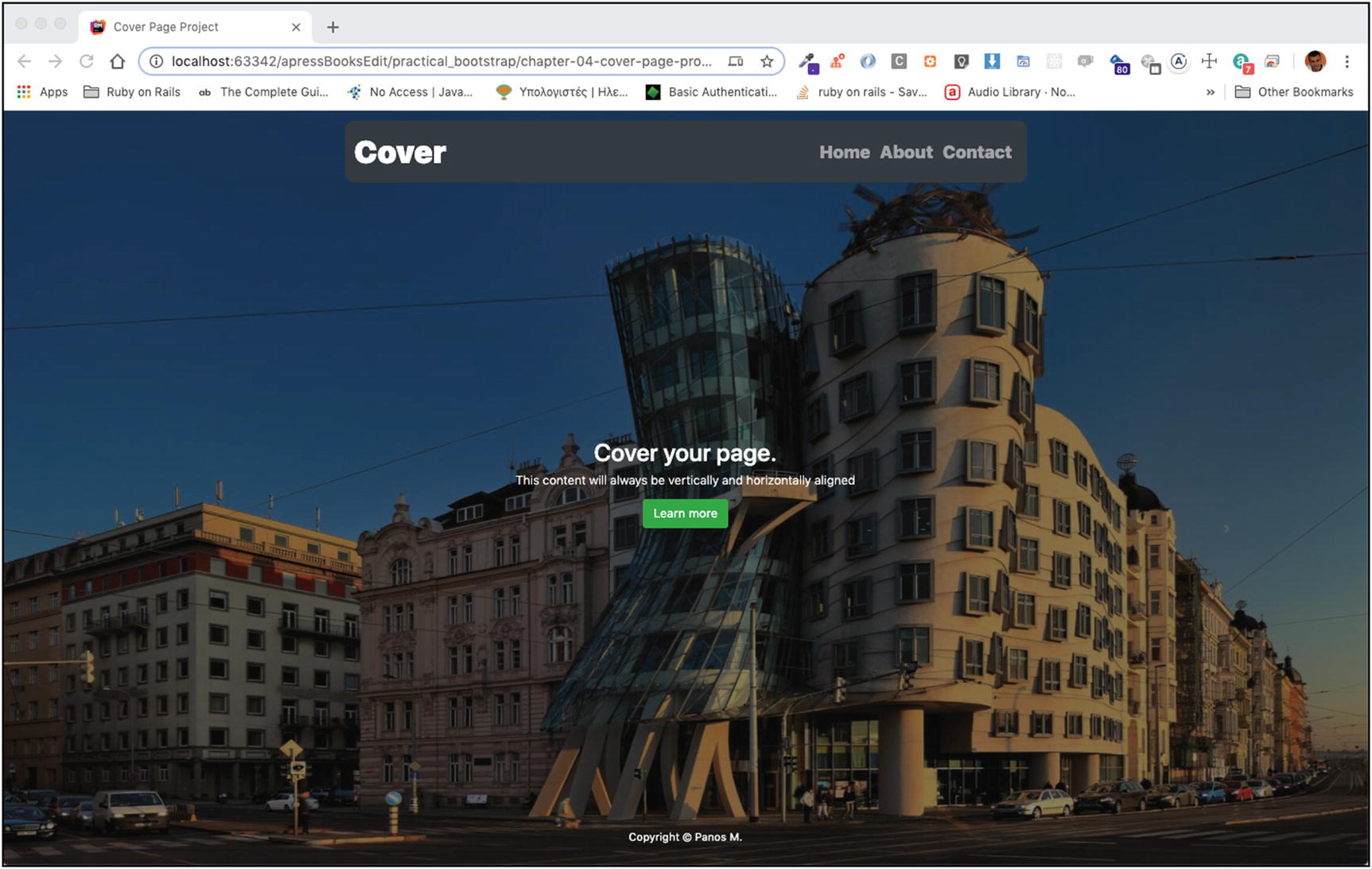Click the ColorZilla eyedropper extension icon
1372x869 pixels.
[x=807, y=61]
